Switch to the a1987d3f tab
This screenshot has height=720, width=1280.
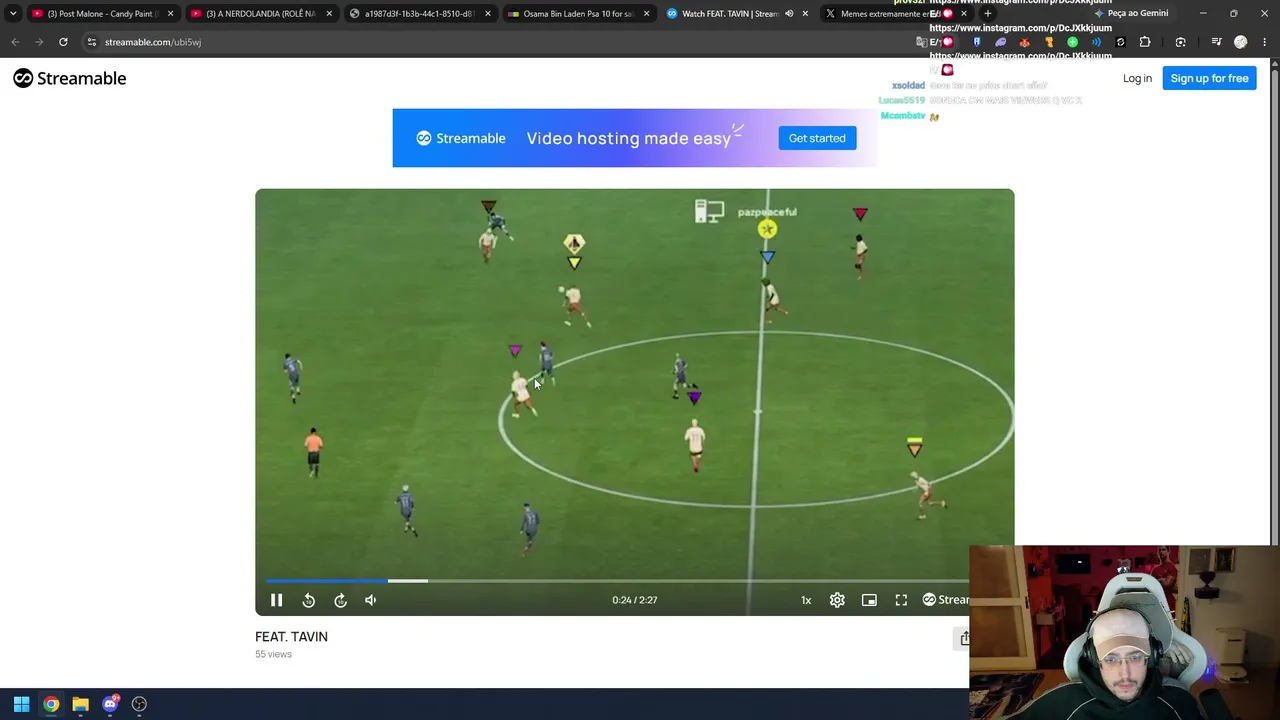pos(419,14)
